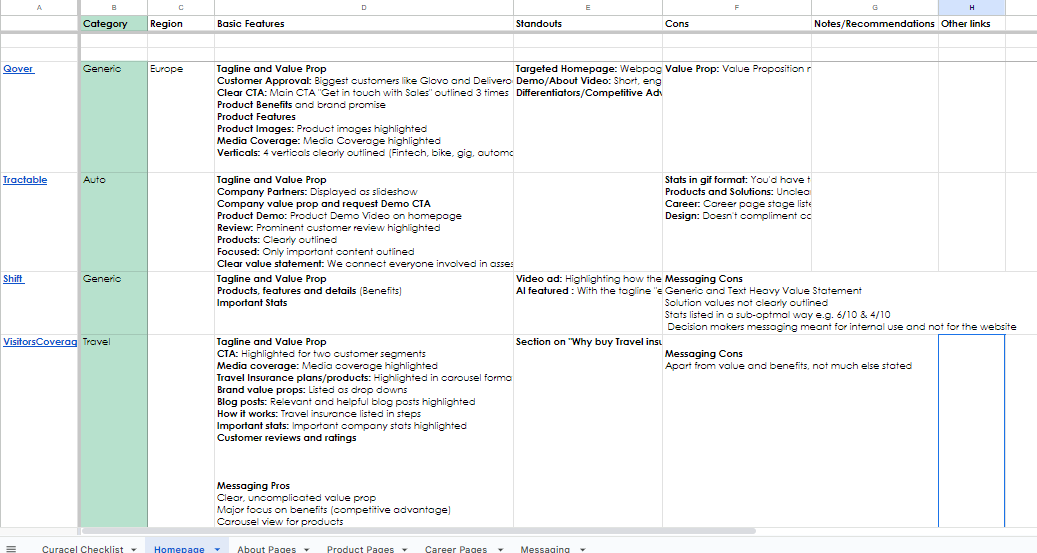Screen dimensions: 1037x553
Task: Open the Qover hyperlink
Action: click(x=18, y=69)
